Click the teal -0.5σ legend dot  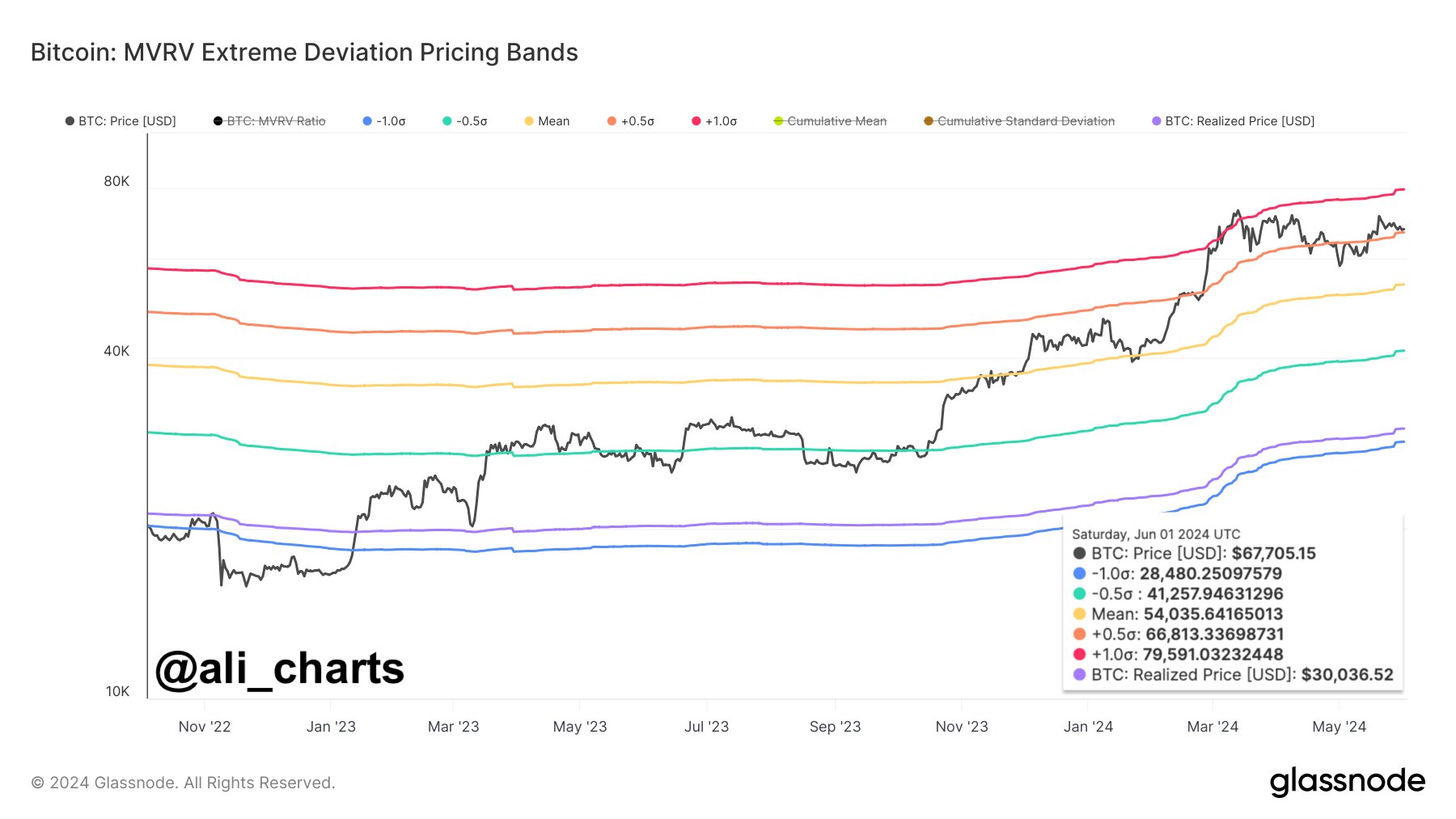447,121
